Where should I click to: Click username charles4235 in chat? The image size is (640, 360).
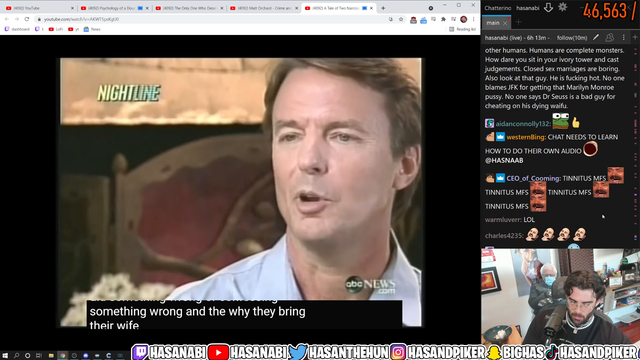point(504,236)
